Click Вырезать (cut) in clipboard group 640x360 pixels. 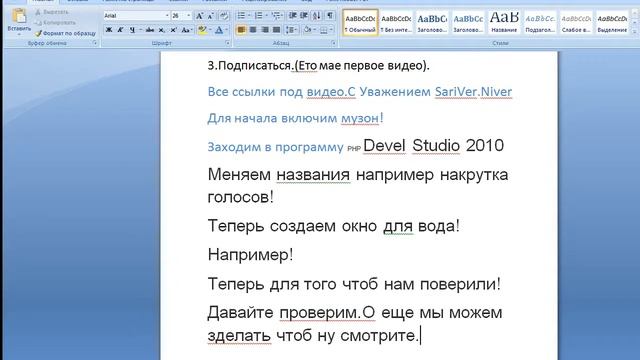click(52, 12)
